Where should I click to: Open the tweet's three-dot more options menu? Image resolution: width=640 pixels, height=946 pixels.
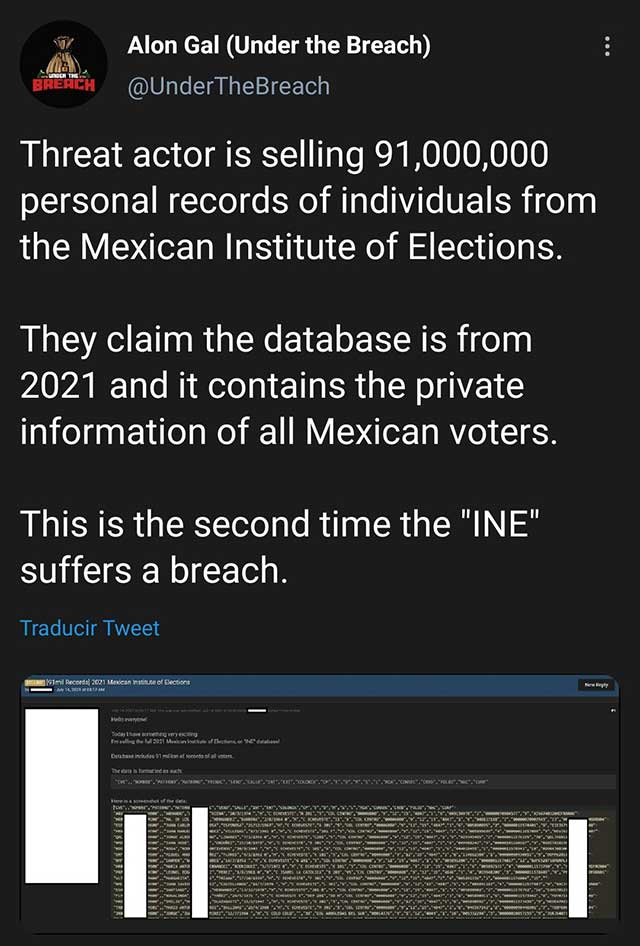tap(606, 47)
